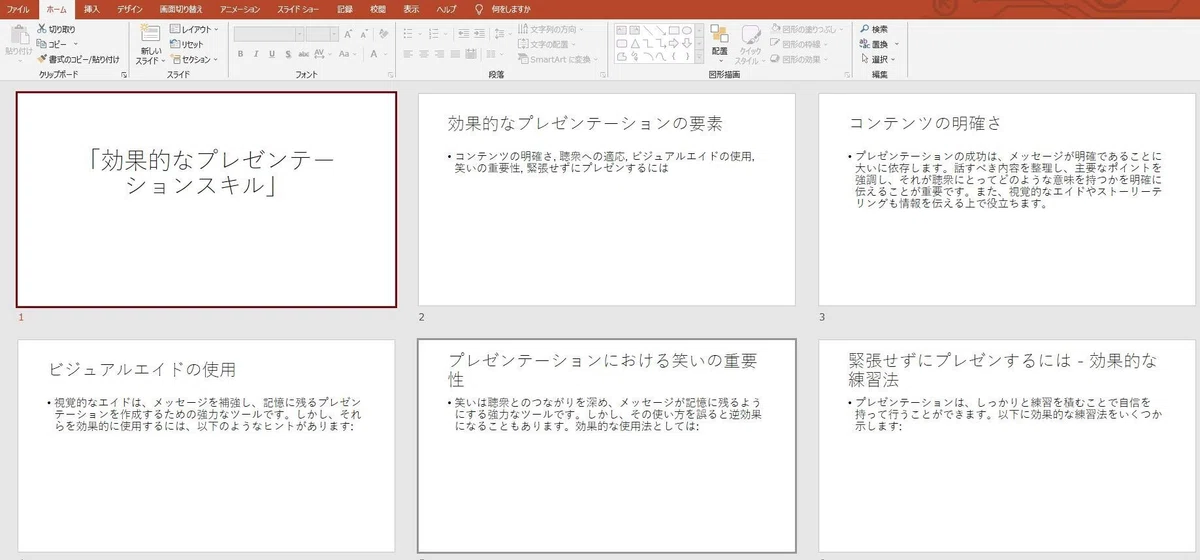This screenshot has height=560, width=1200.
Task: Click the Reset (リセット) slide button
Action: [187, 44]
